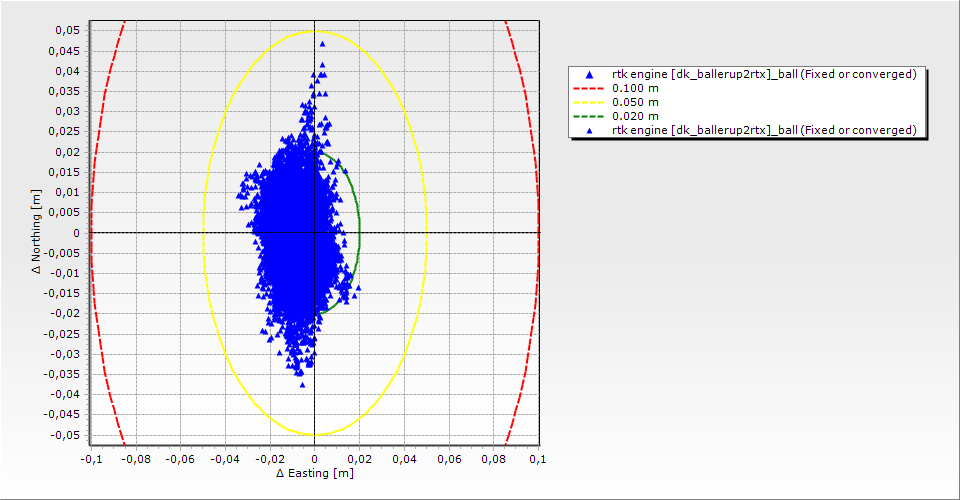Image resolution: width=960 pixels, height=500 pixels.
Task: Click the '0,03' tick on the Northing axis
Action: [x=67, y=111]
